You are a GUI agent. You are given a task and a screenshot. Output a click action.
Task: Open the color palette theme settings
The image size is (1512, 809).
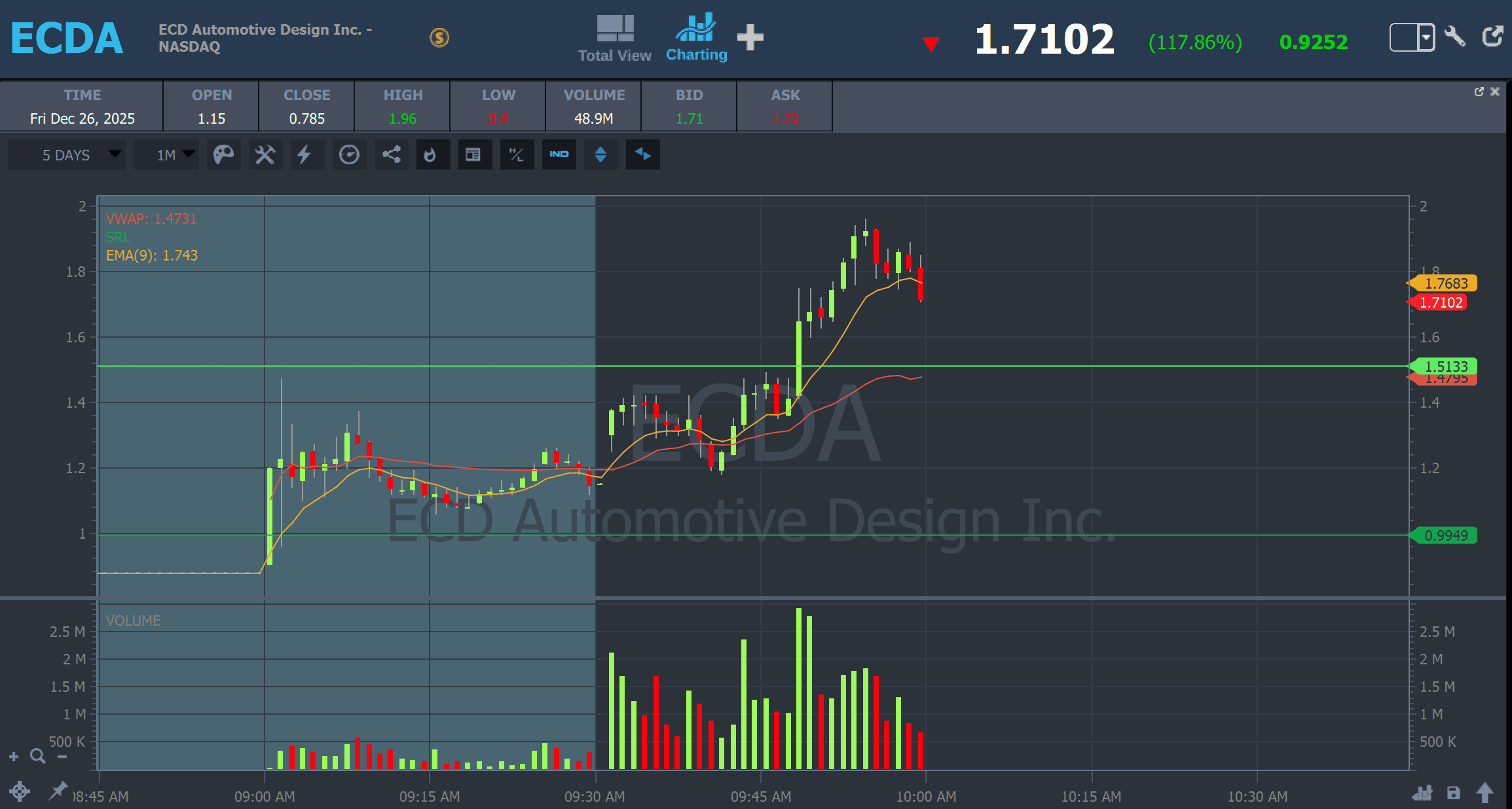[223, 155]
